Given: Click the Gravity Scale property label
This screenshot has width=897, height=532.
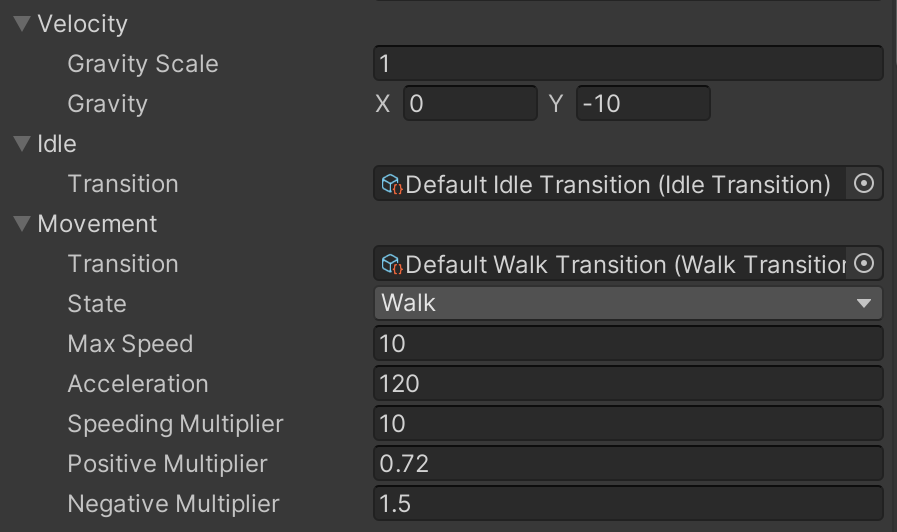Looking at the screenshot, I should click(143, 63).
